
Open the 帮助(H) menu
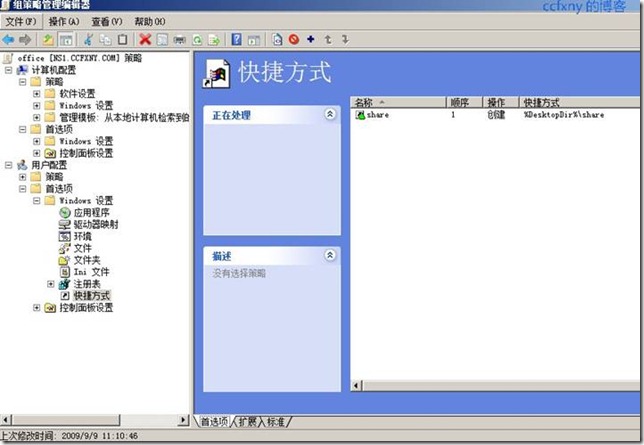(150, 21)
